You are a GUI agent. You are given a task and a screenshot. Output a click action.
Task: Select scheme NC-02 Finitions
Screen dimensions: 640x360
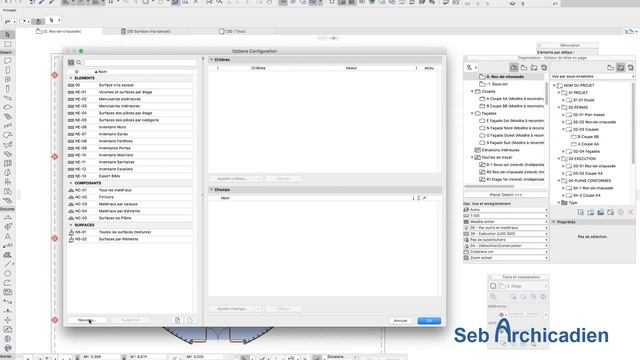(x=130, y=197)
